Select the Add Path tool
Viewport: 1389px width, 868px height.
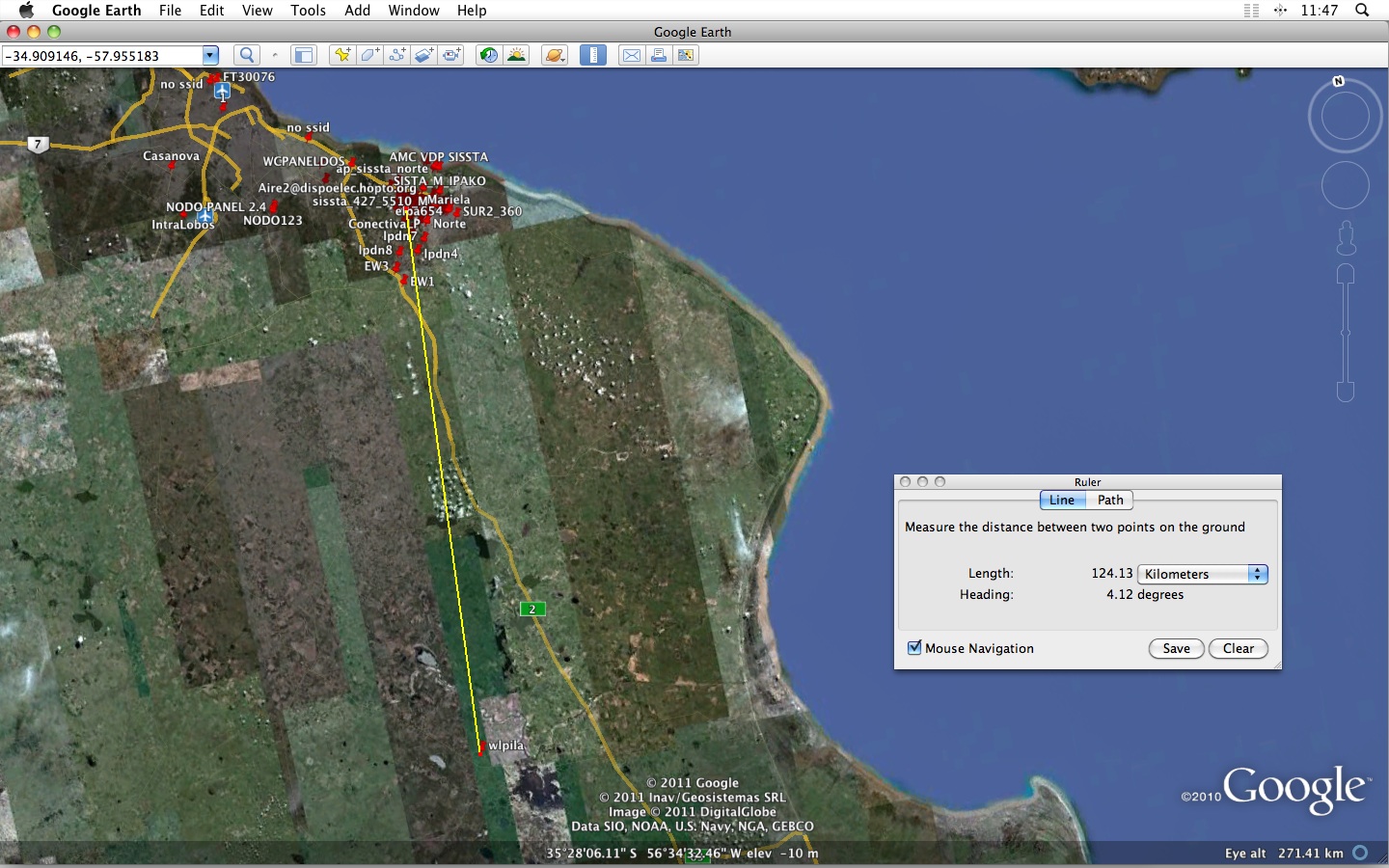tap(396, 55)
